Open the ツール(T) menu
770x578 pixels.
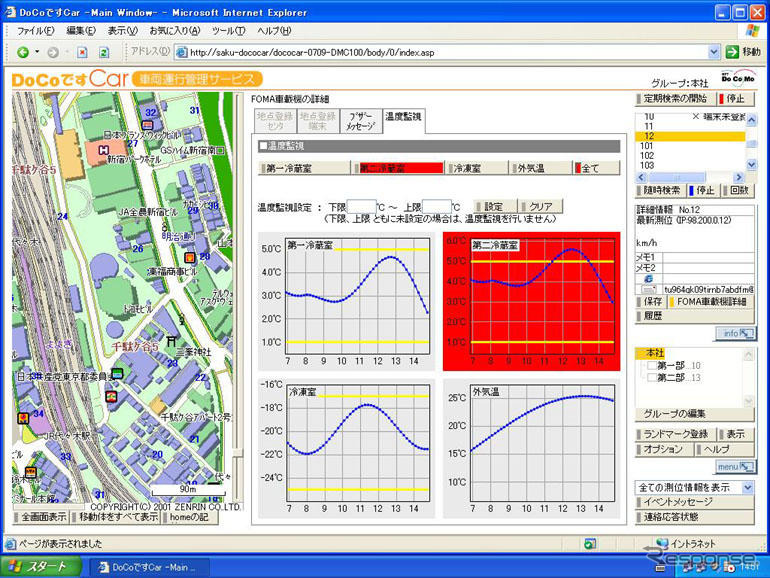pyautogui.click(x=228, y=30)
